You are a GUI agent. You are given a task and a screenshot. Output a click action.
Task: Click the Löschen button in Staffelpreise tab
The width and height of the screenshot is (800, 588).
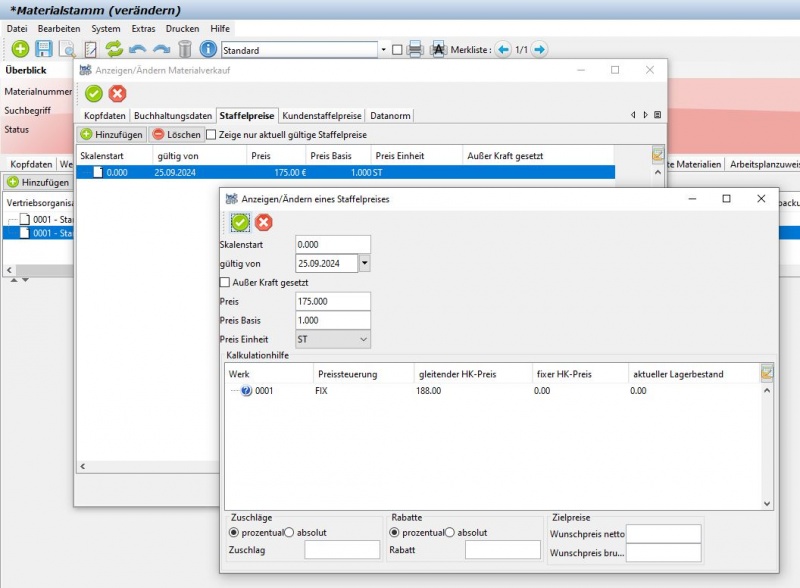click(x=176, y=134)
